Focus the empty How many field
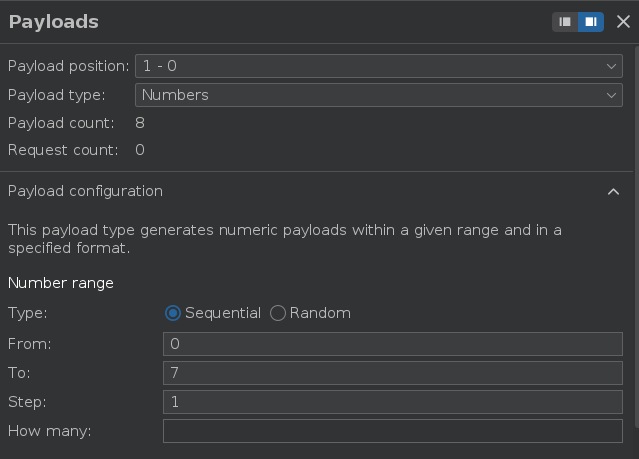This screenshot has height=459, width=639. pyautogui.click(x=392, y=431)
